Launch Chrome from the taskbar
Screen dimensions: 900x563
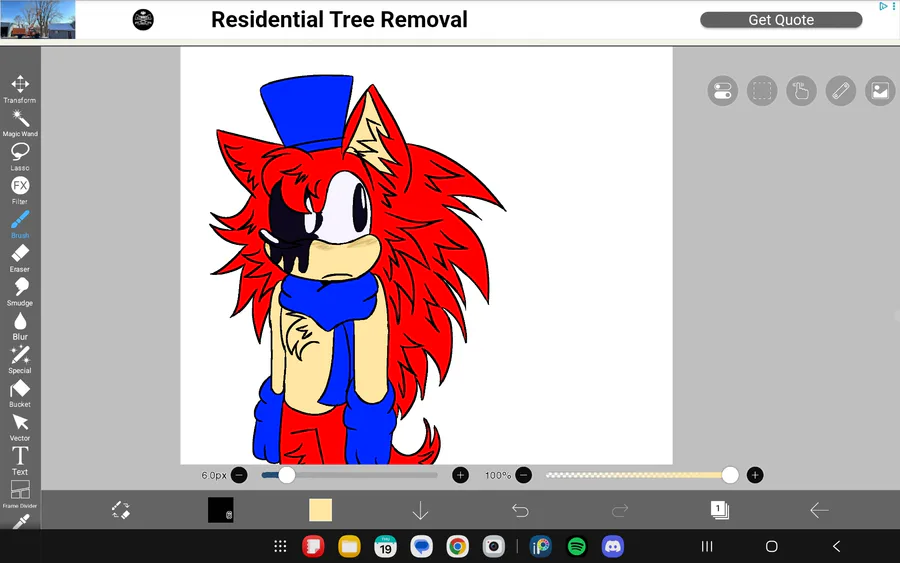coord(457,546)
